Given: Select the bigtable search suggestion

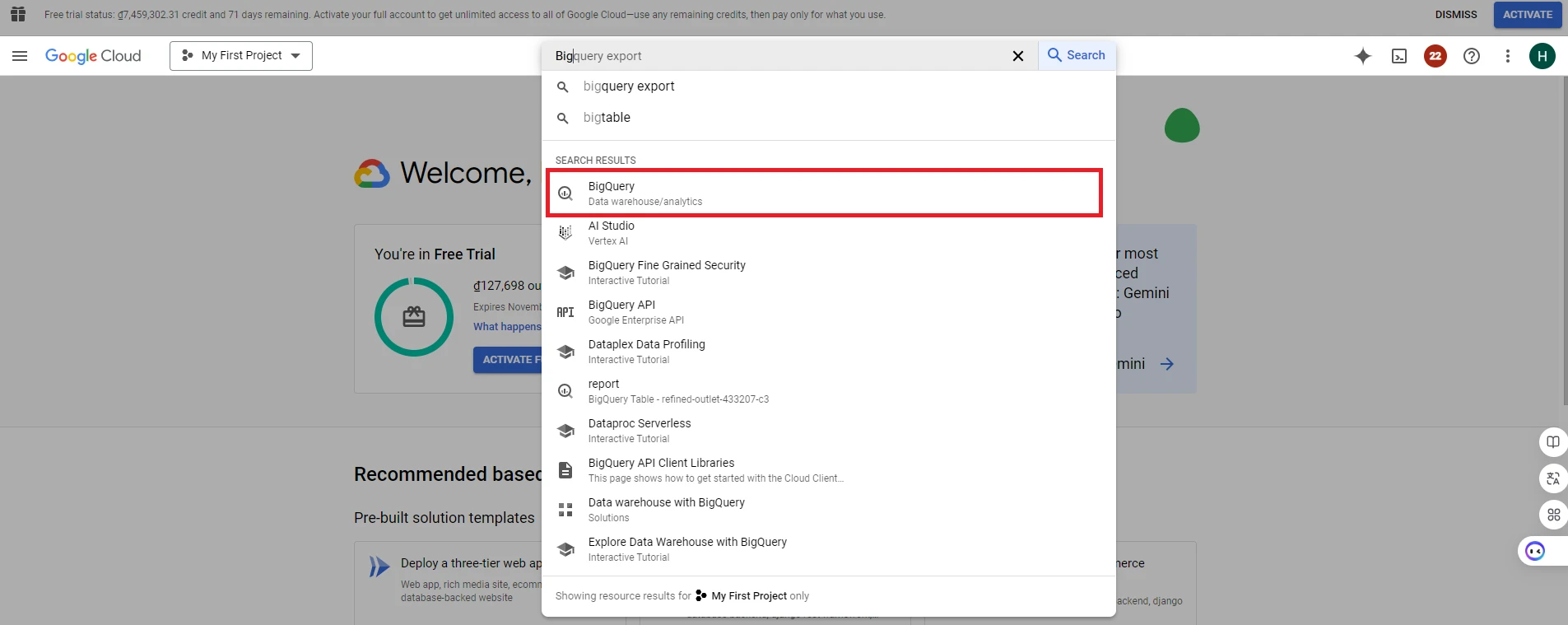Looking at the screenshot, I should coord(607,118).
